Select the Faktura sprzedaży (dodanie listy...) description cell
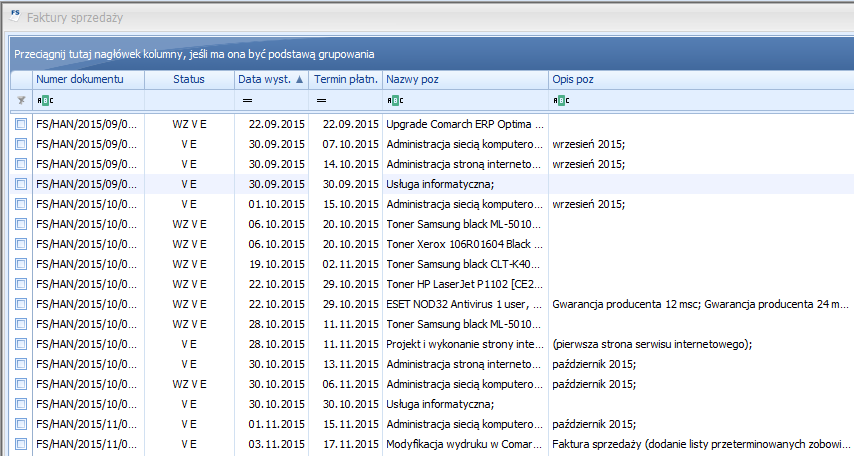Viewport: 854px width, 456px height. [702, 444]
